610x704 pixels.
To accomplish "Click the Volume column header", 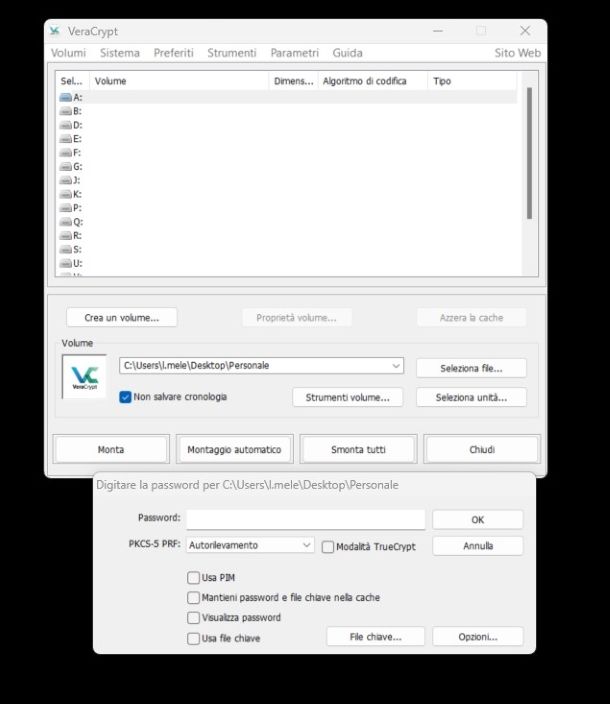I will (x=179, y=81).
